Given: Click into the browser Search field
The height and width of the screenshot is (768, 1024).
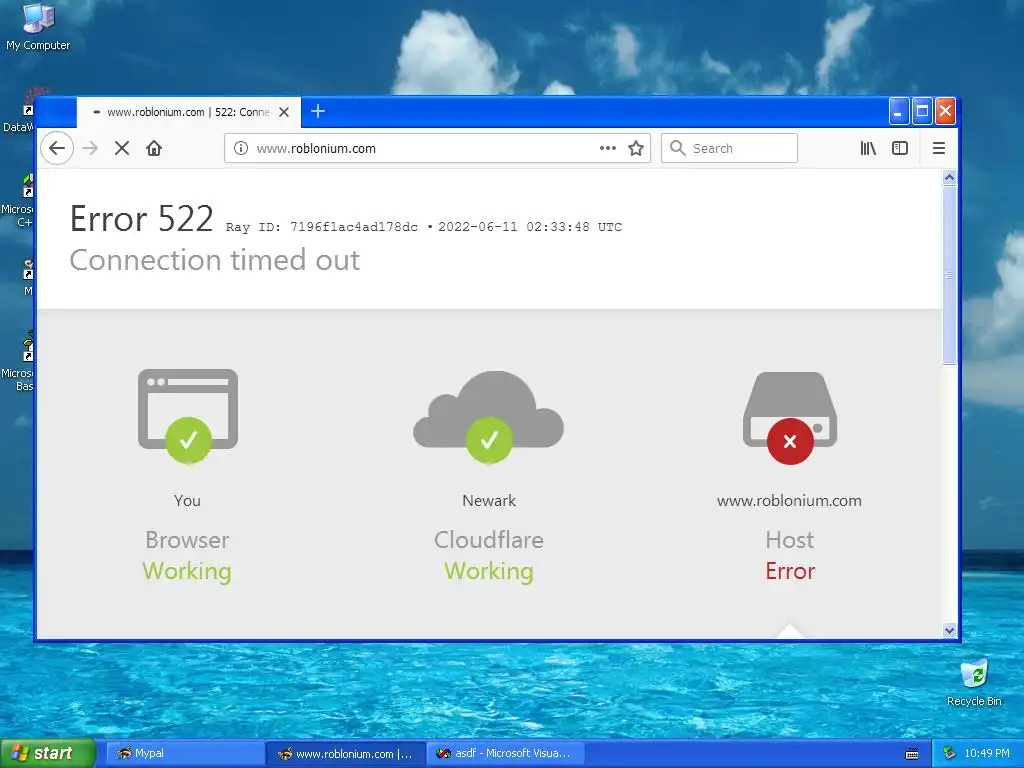Looking at the screenshot, I should coord(729,148).
